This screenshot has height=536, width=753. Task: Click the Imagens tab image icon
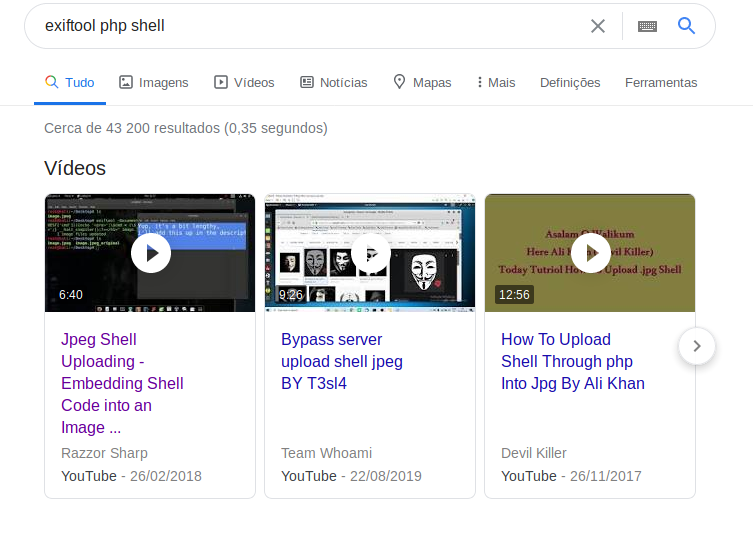126,82
